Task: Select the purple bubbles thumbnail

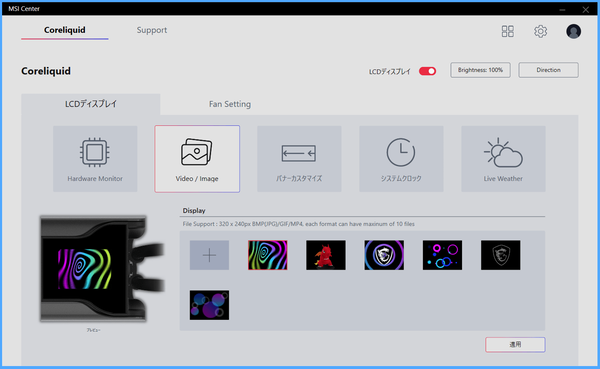Action: [209, 305]
